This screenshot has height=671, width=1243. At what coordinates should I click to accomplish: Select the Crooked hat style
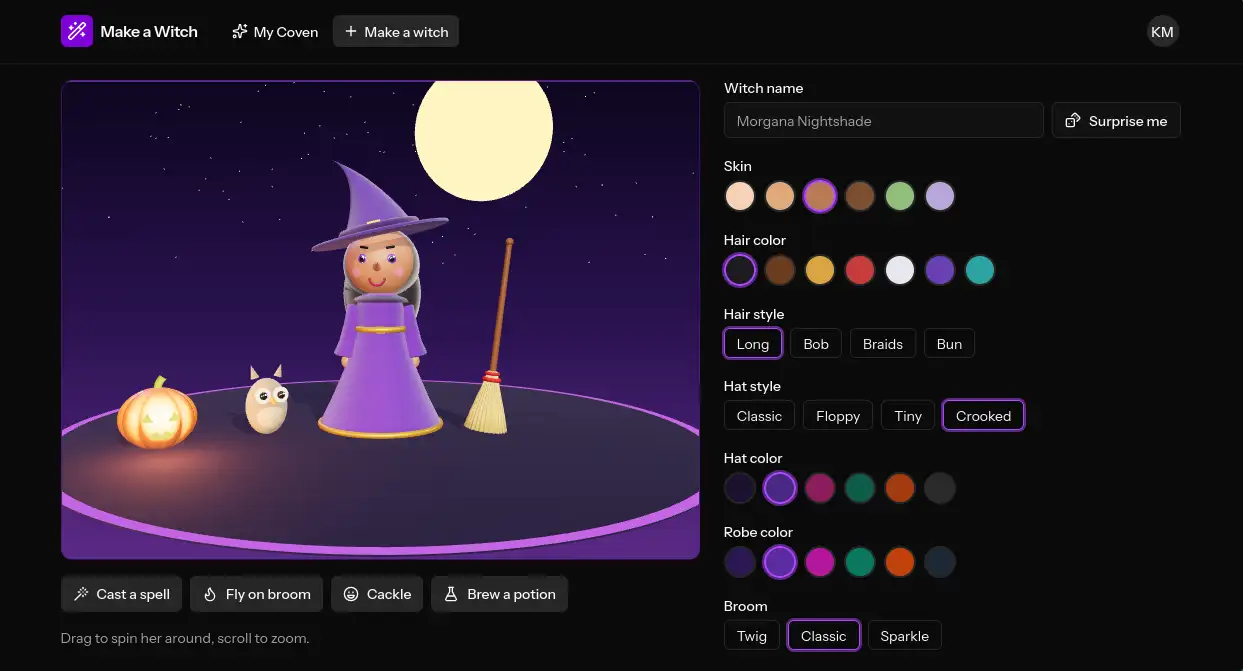(983, 416)
